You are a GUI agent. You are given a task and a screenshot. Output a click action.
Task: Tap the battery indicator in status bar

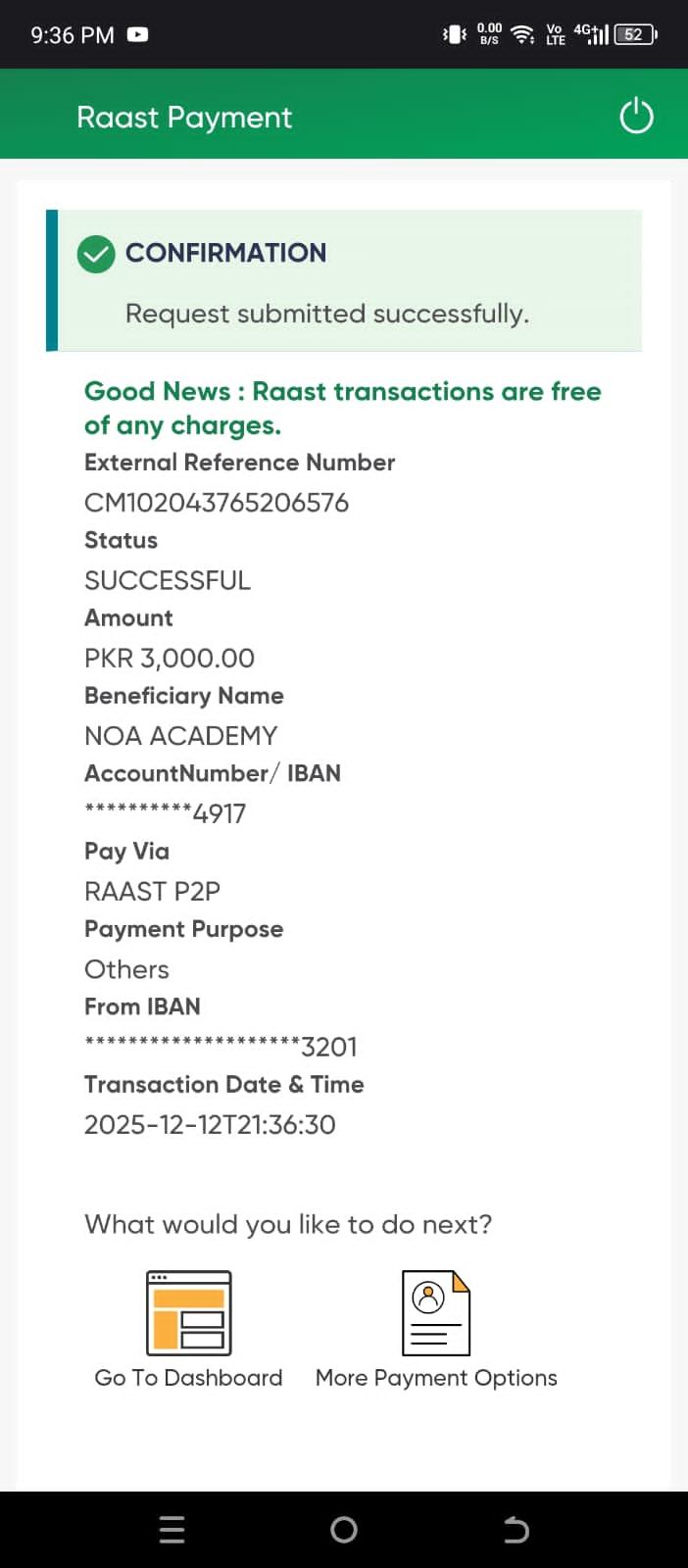point(635,34)
